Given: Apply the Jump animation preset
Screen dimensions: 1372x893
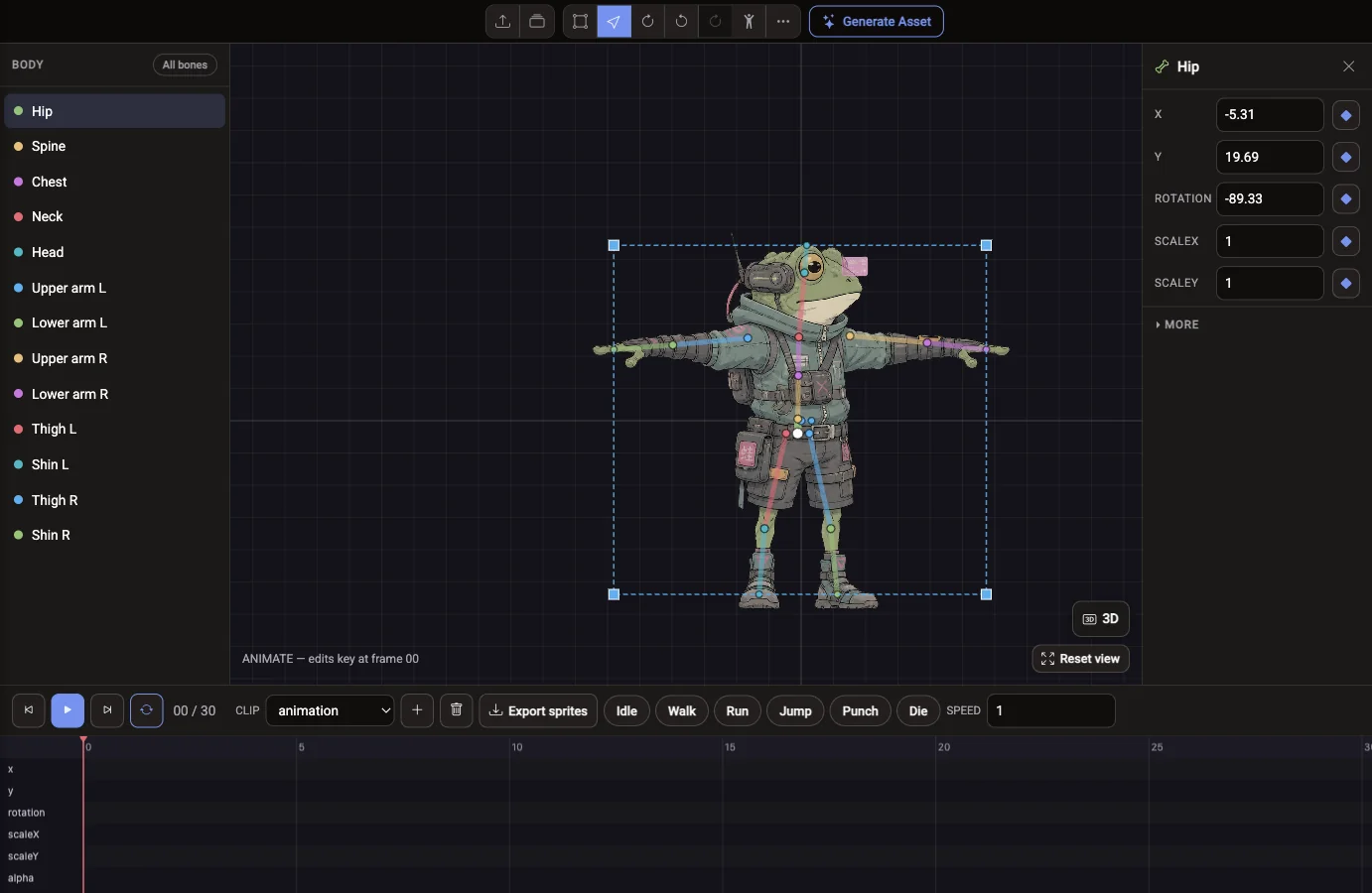Looking at the screenshot, I should (x=795, y=710).
